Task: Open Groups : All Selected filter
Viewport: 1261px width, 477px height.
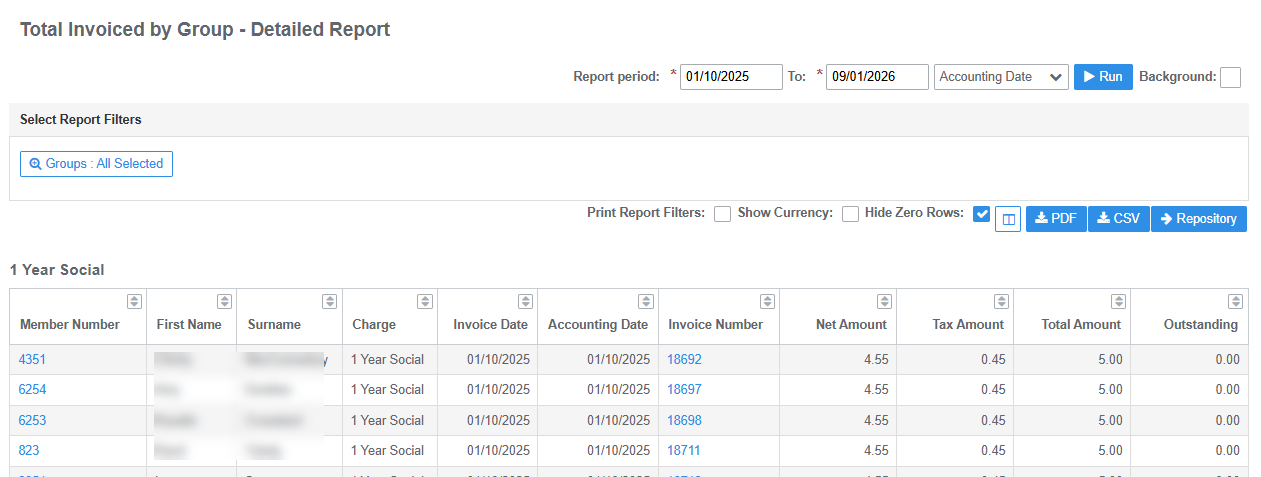Action: [x=96, y=164]
